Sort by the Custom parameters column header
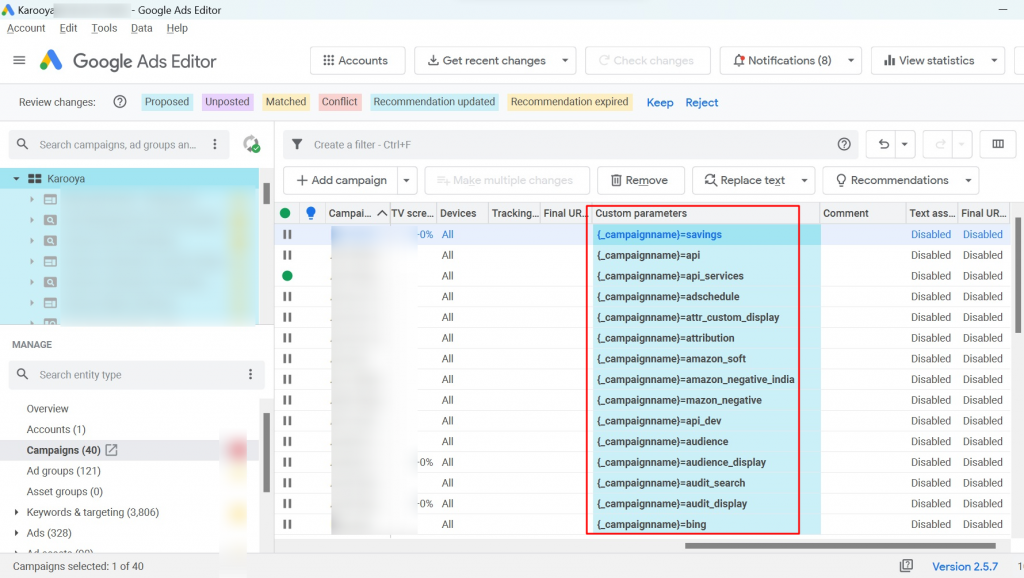1024x578 pixels. (704, 213)
